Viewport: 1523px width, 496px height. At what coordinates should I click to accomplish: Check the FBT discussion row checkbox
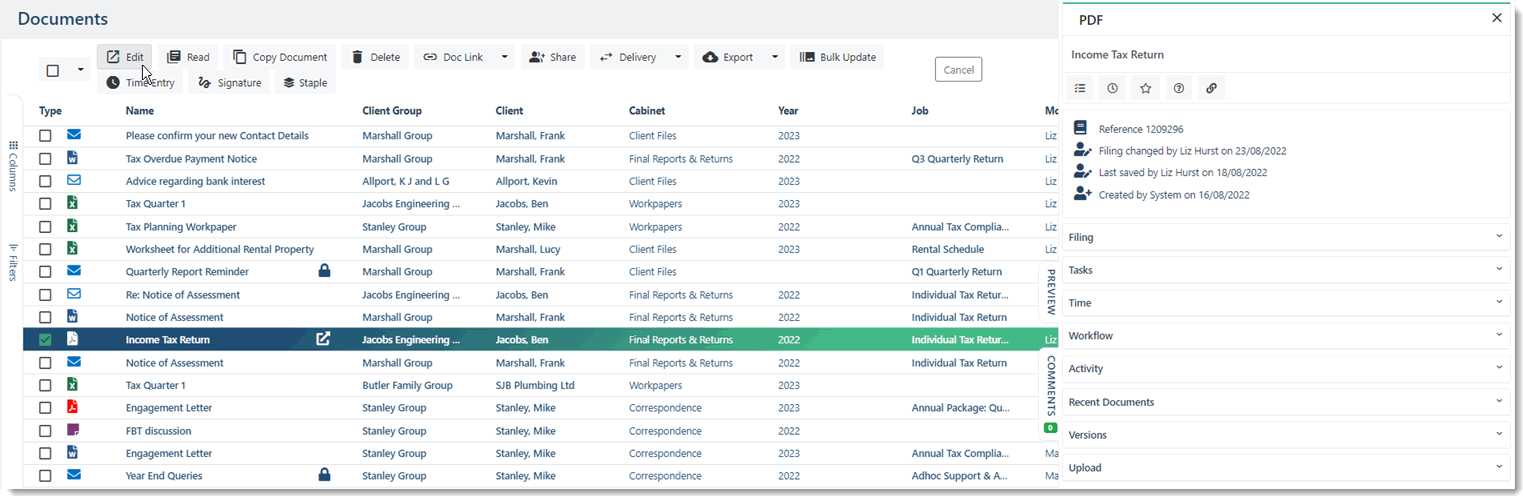click(45, 431)
